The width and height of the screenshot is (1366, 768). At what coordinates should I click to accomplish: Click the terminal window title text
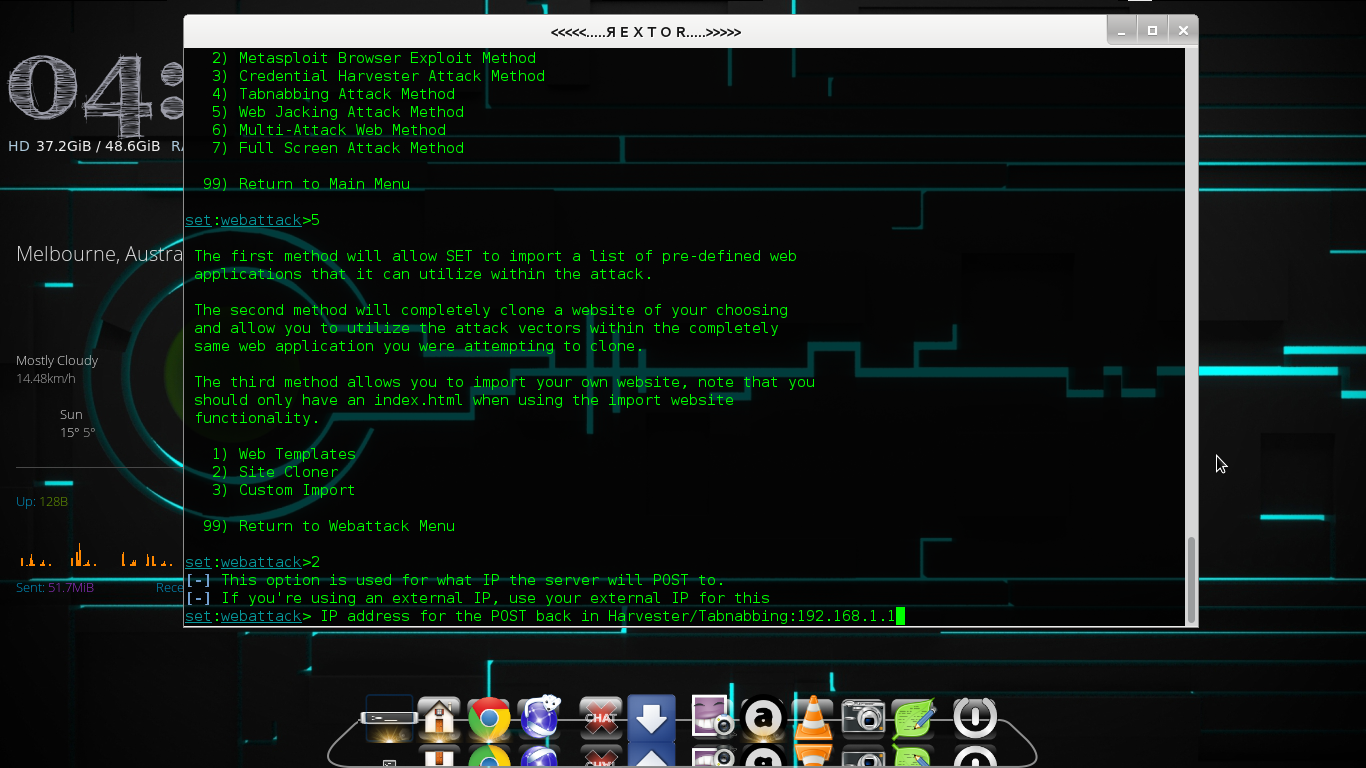point(646,32)
